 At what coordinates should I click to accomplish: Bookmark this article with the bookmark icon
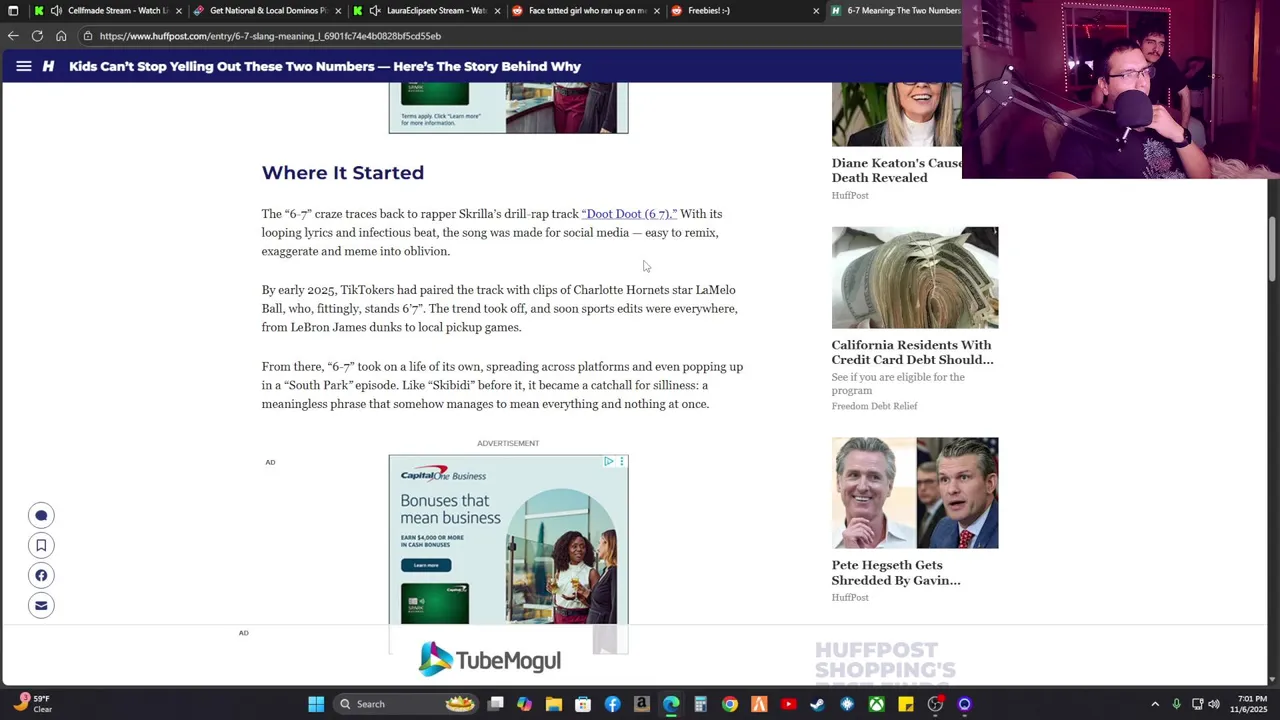41,545
